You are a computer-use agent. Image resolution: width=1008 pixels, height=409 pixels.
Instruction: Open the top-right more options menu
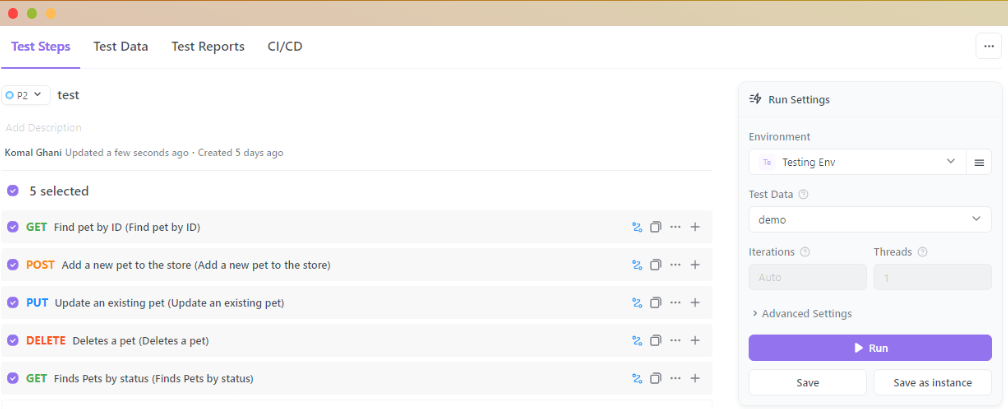(988, 46)
